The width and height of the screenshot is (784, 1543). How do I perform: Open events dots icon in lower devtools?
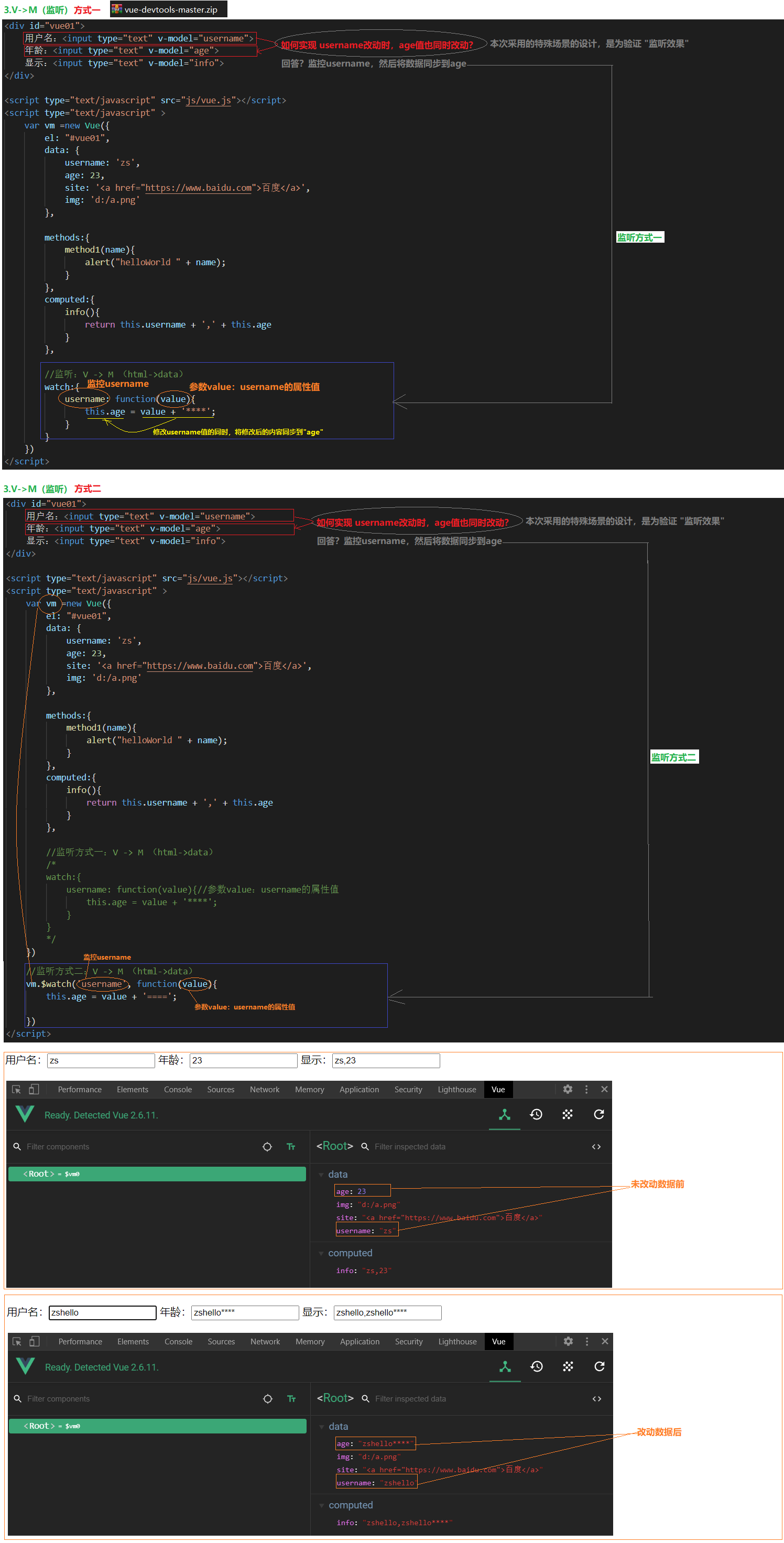[568, 1366]
